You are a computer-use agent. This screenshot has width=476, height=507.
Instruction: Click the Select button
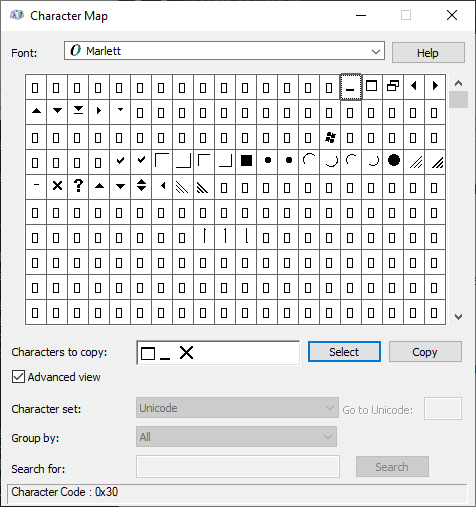point(344,352)
